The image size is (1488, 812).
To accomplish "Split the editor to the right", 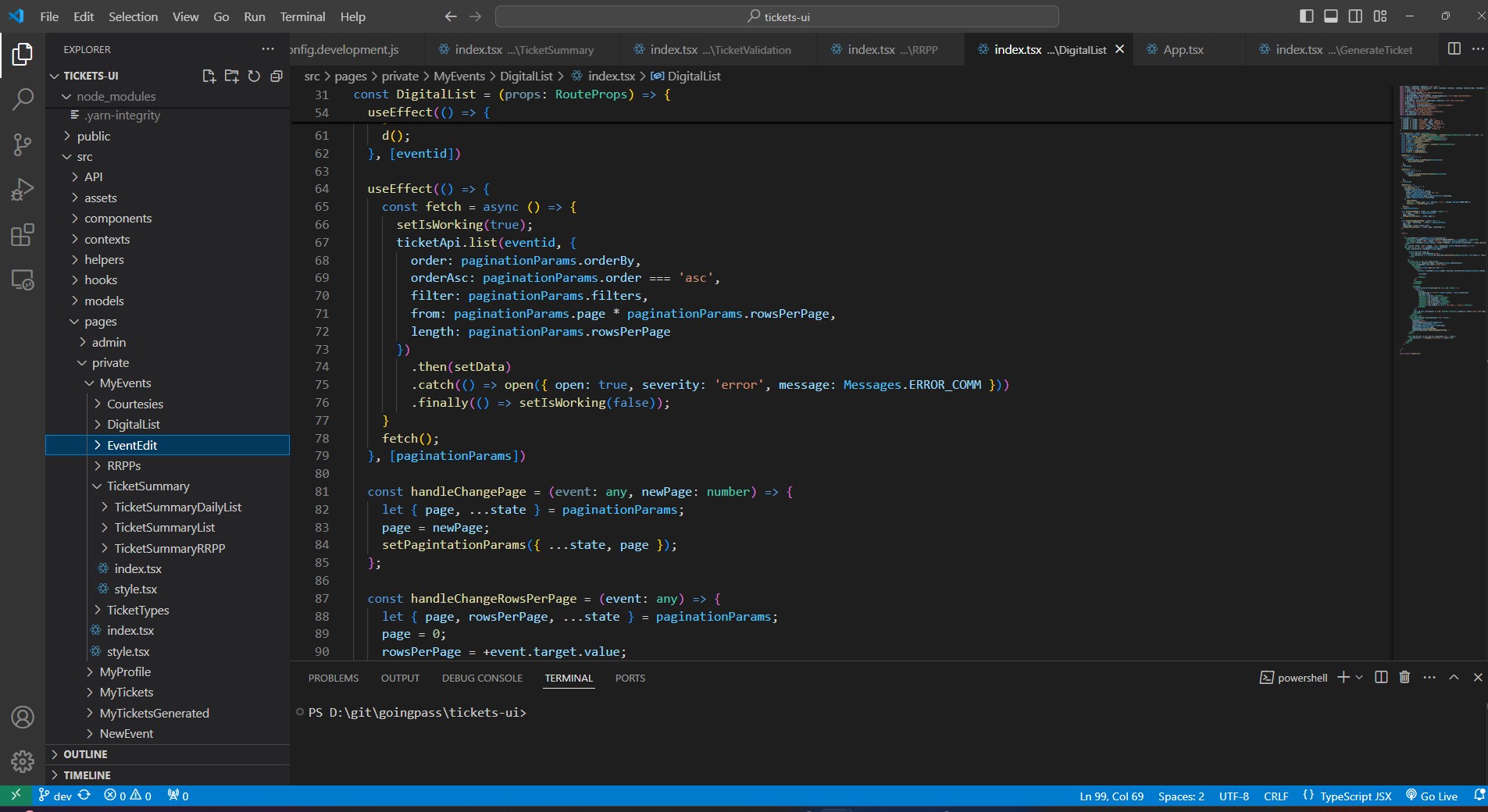I will (x=1454, y=48).
